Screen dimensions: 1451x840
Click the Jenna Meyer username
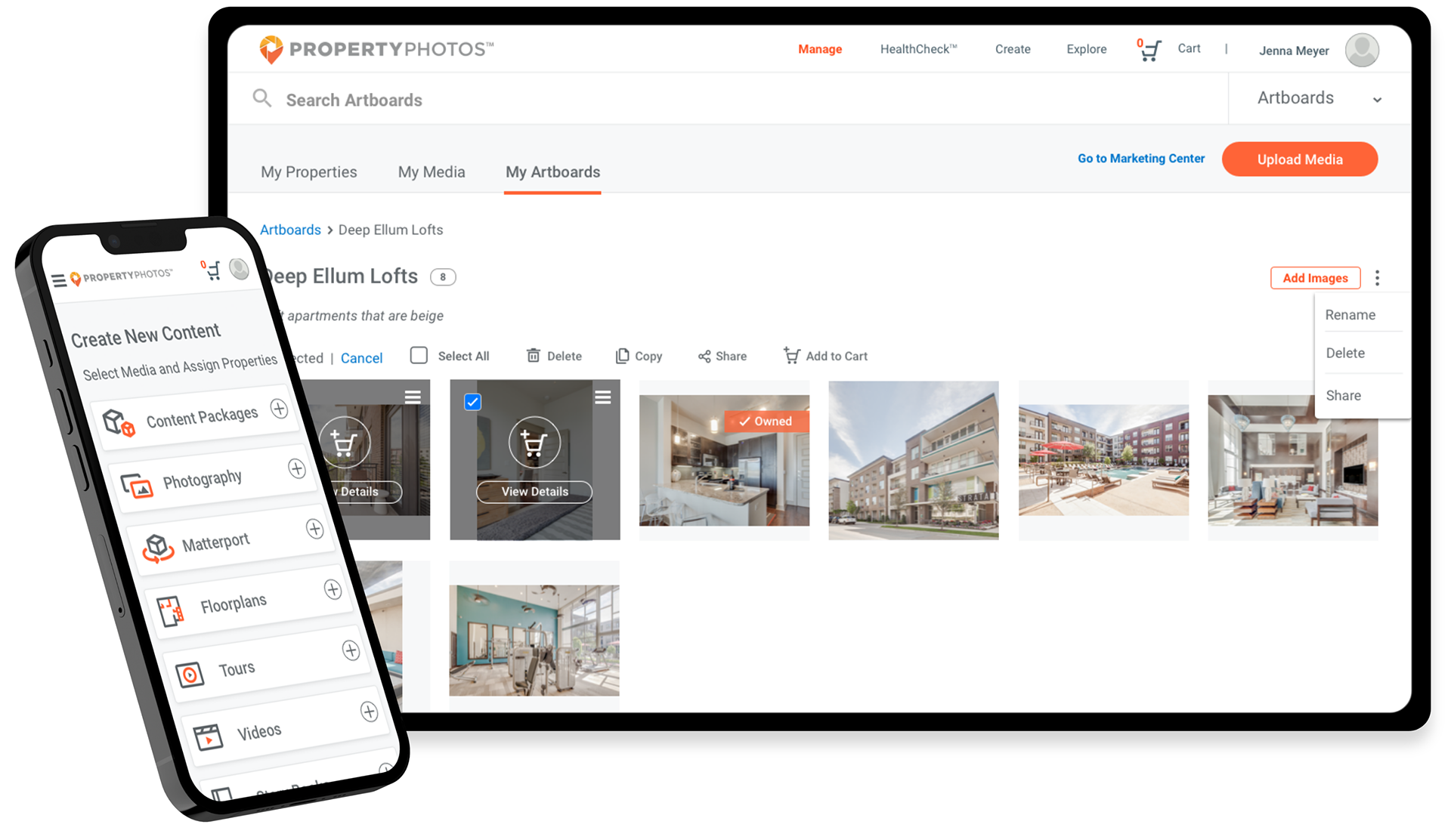(x=1294, y=51)
